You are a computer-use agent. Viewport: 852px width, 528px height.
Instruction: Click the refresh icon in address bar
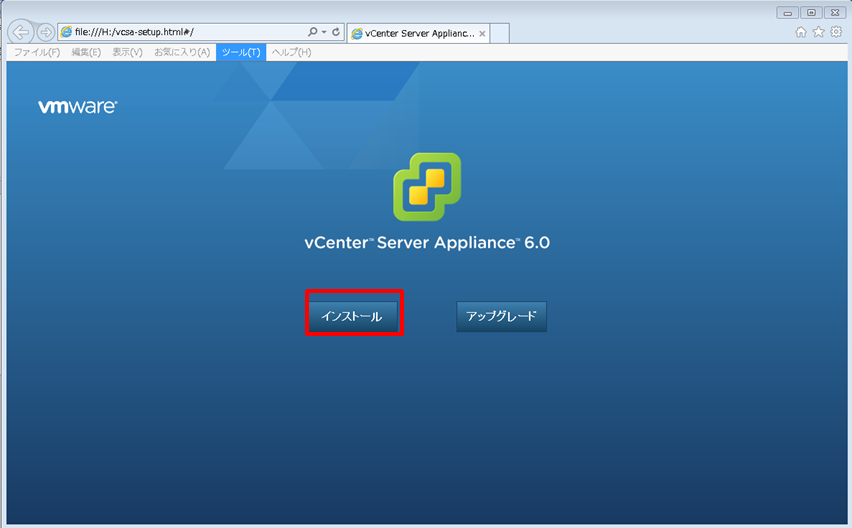point(336,32)
